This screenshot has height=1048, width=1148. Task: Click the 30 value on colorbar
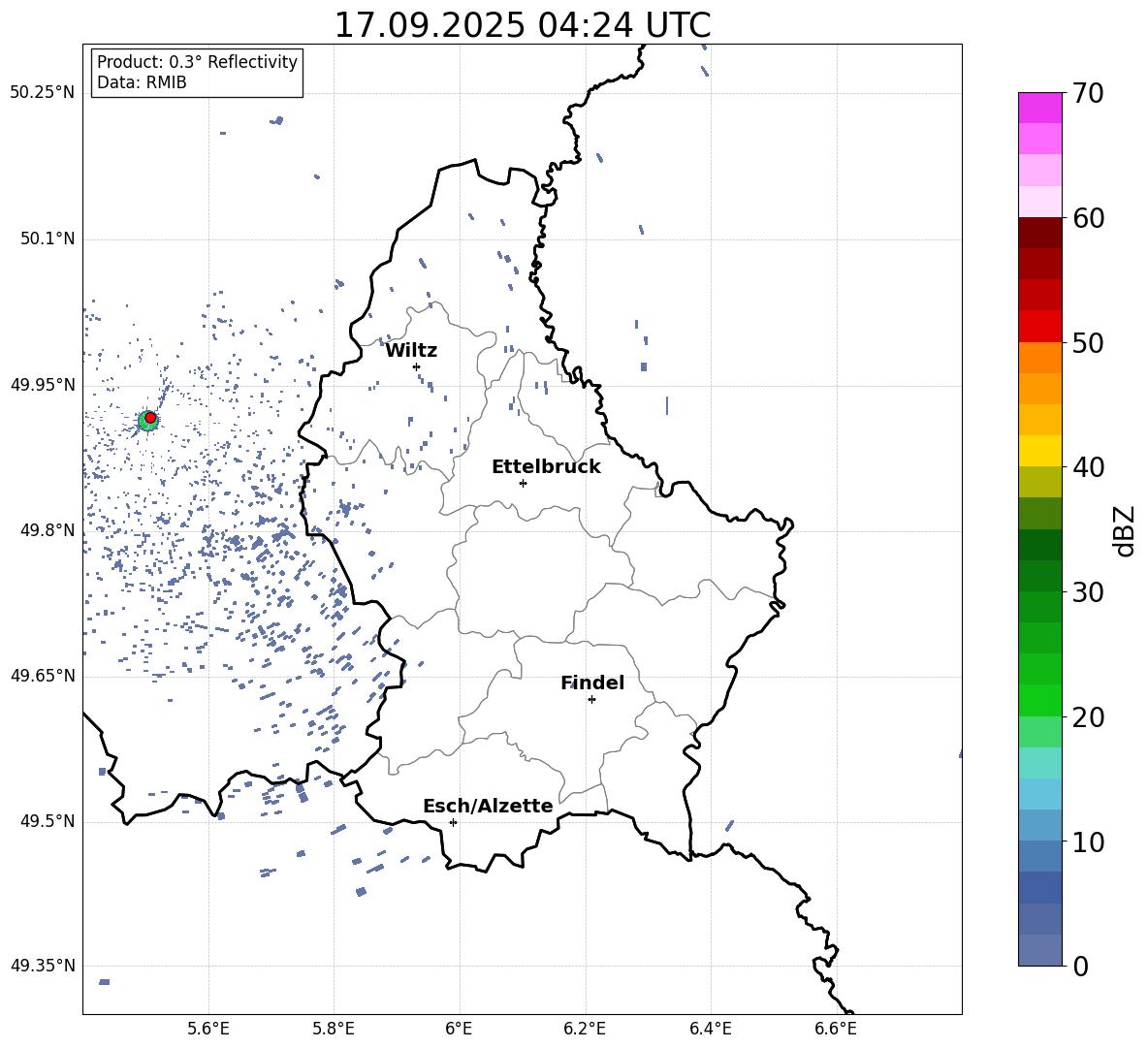point(1088,592)
